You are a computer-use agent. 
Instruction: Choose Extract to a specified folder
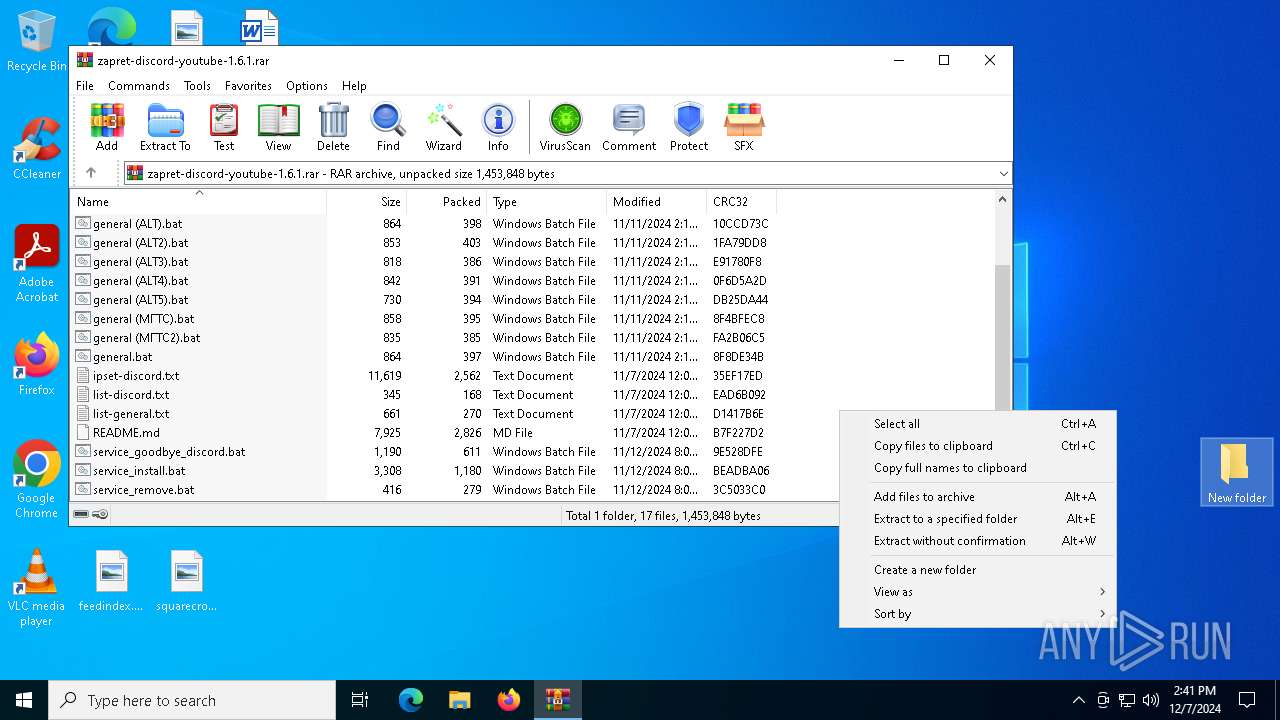click(977, 519)
